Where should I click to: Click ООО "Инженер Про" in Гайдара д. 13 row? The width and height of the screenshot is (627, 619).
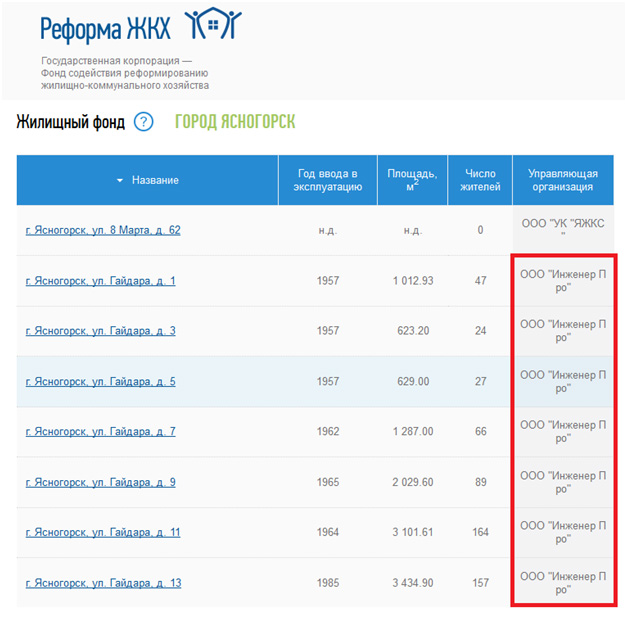coord(563,583)
